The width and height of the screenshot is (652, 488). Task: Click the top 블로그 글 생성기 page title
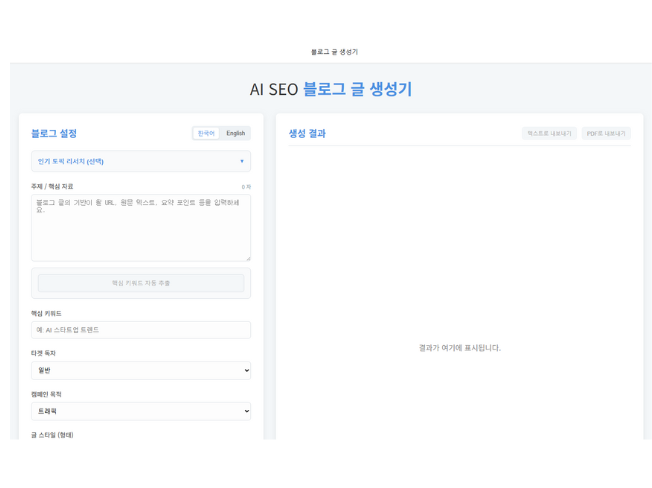pos(334,51)
